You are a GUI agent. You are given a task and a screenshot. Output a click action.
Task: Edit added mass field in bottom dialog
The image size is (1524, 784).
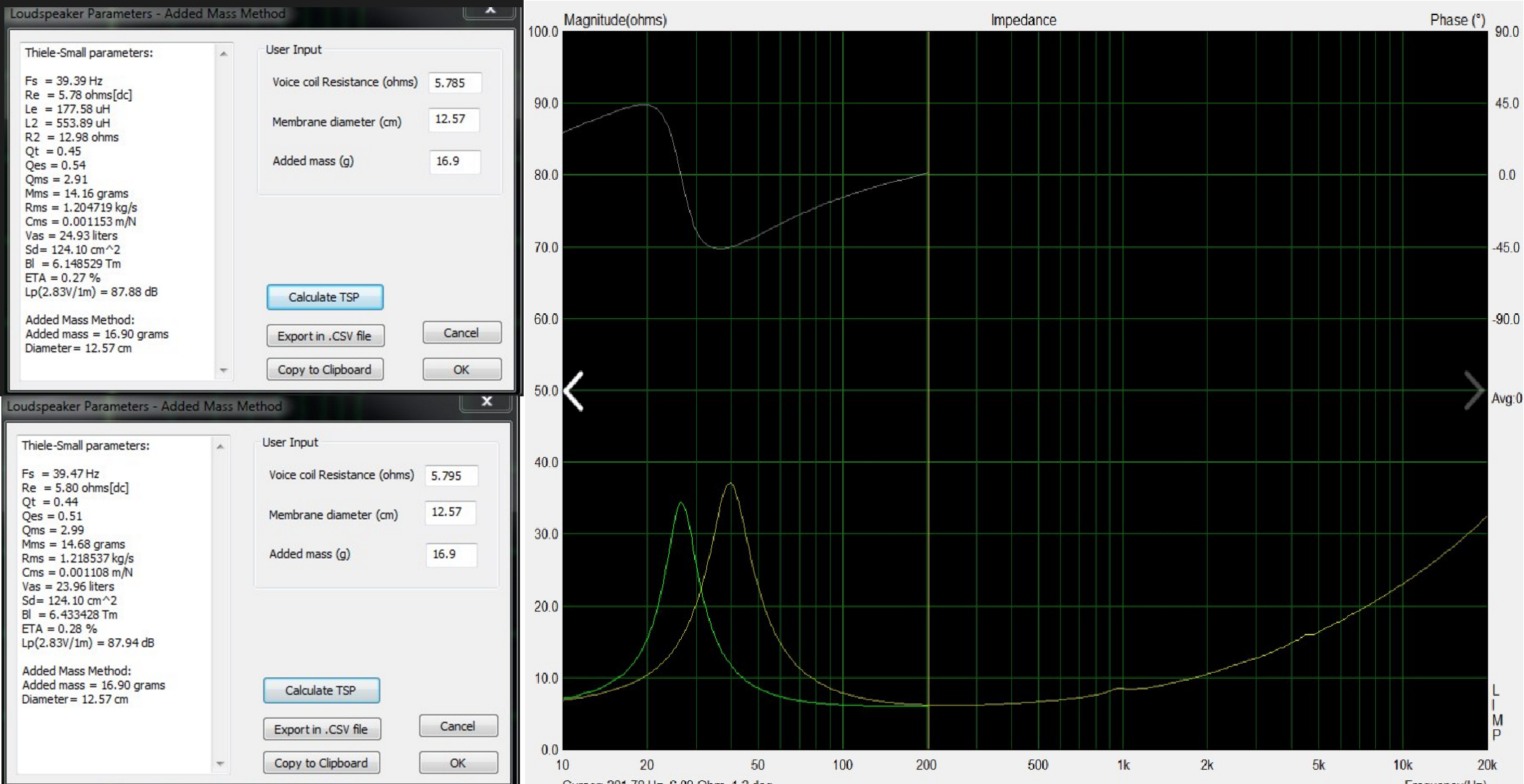(x=451, y=554)
